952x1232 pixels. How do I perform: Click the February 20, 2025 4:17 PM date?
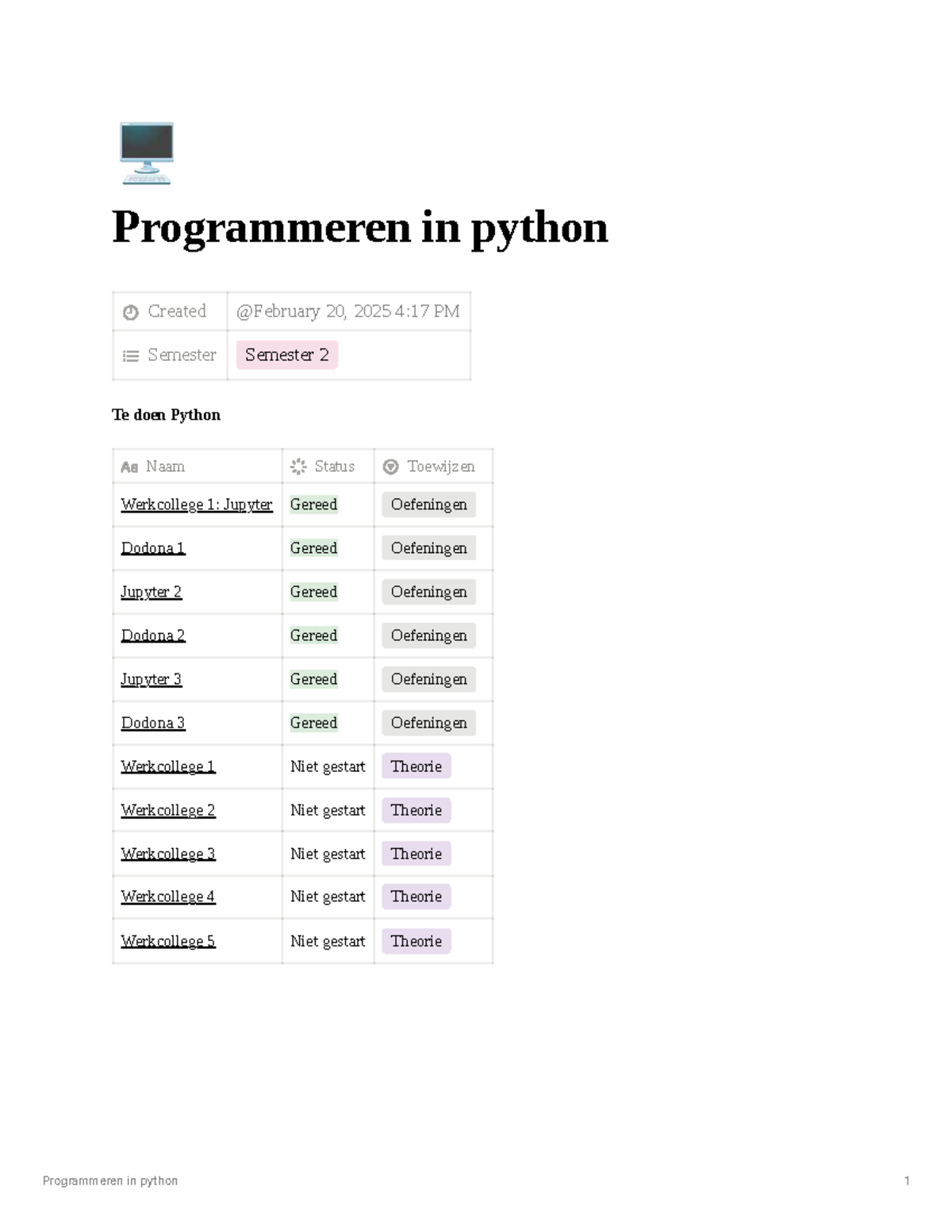pyautogui.click(x=347, y=311)
